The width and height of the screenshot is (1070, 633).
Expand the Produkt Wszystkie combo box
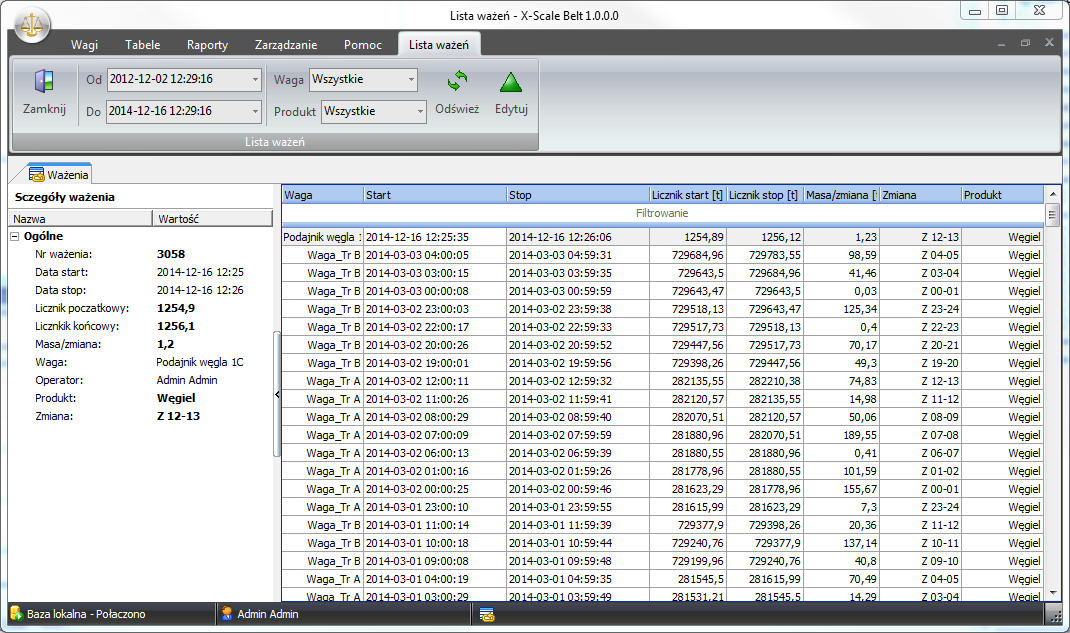tap(420, 111)
